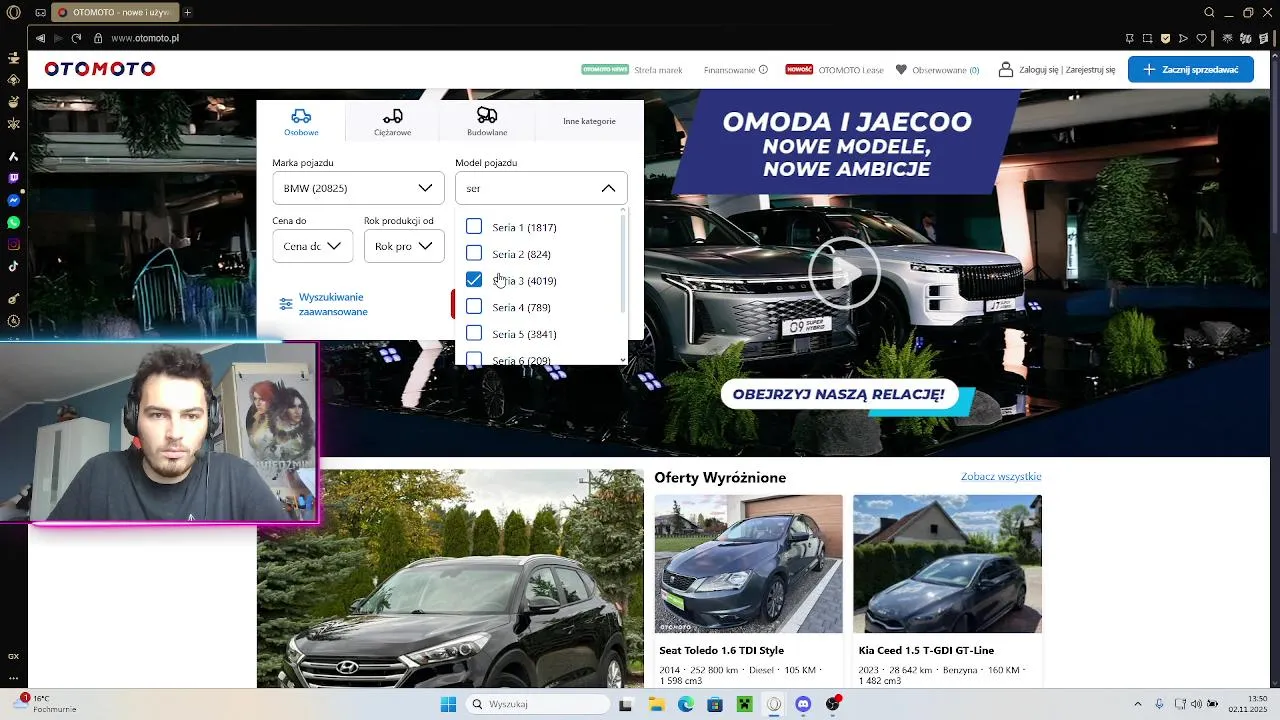
Task: Open Zobacz wszystkie featured offers link
Action: tap(1001, 477)
